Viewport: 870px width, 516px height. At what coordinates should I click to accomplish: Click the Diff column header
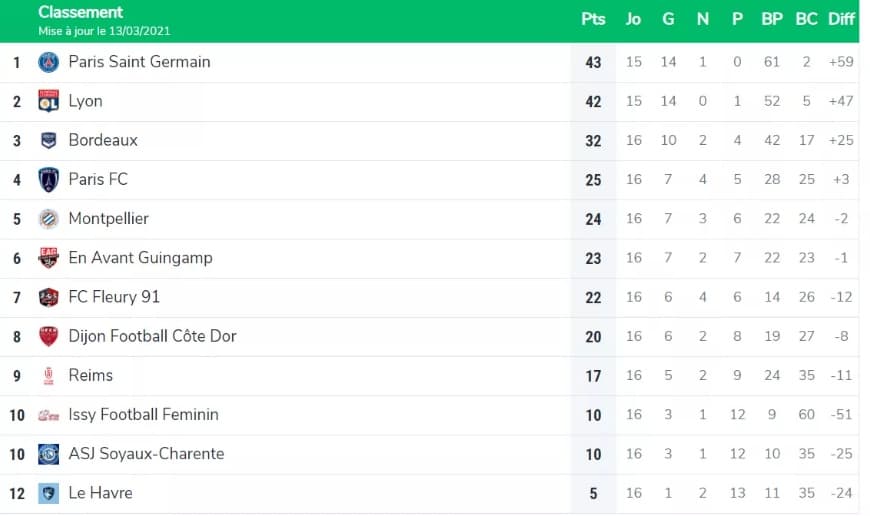tap(841, 19)
